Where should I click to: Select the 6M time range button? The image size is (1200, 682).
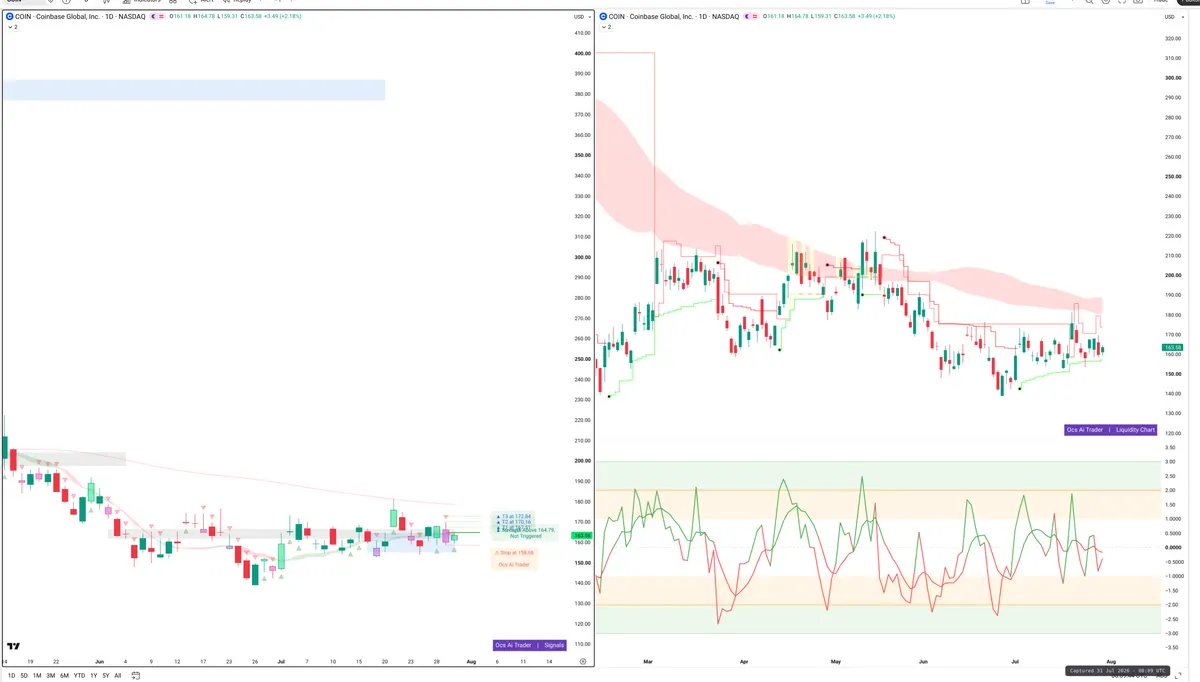[64, 676]
